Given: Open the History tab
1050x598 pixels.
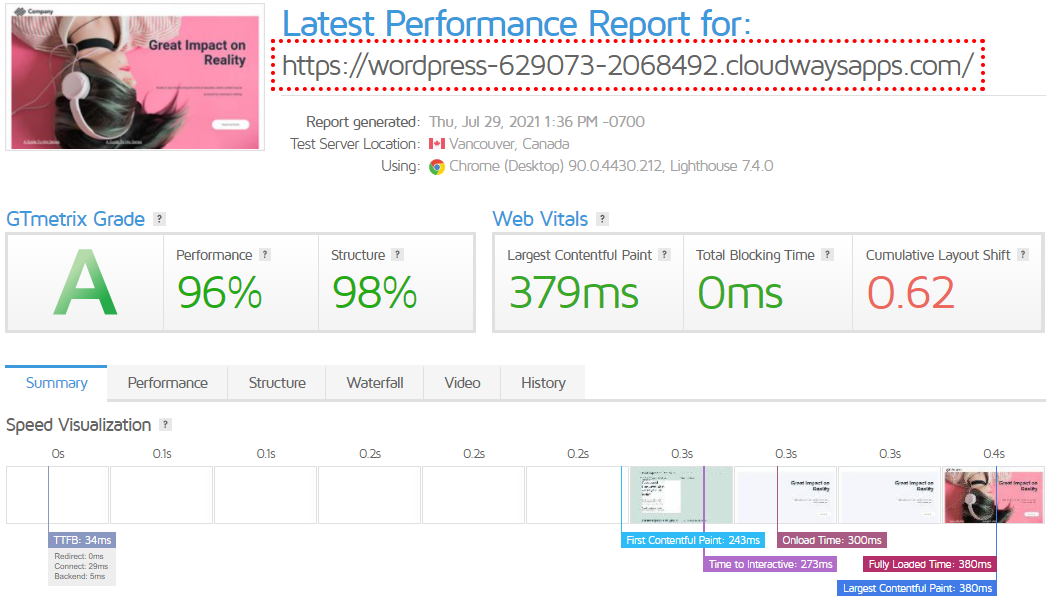Looking at the screenshot, I should [x=542, y=382].
